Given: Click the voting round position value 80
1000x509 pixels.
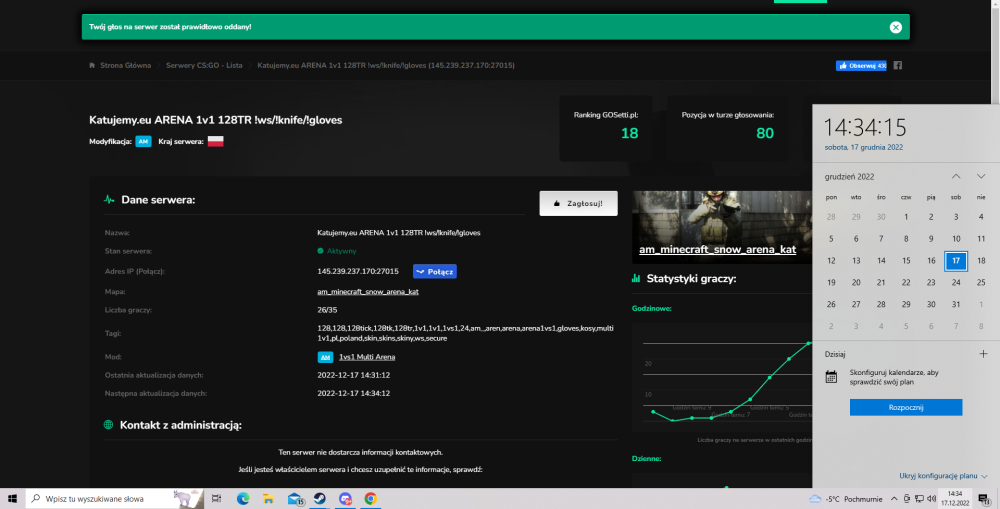Looking at the screenshot, I should [x=765, y=133].
